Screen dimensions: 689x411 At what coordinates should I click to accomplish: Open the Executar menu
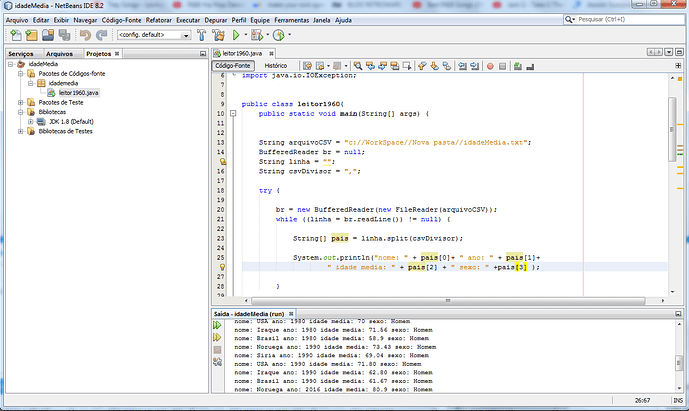[x=188, y=20]
